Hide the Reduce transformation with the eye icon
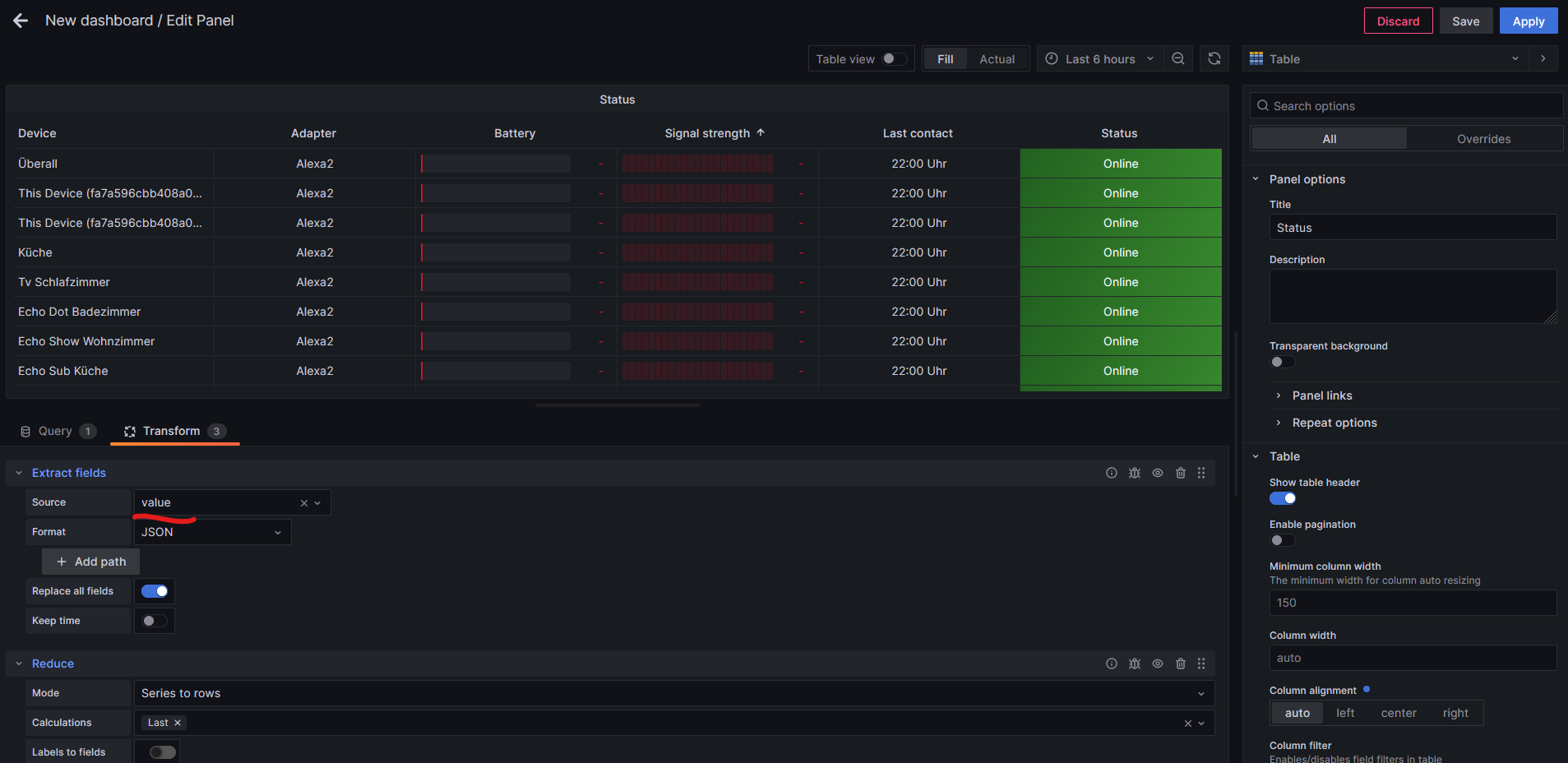 1158,664
